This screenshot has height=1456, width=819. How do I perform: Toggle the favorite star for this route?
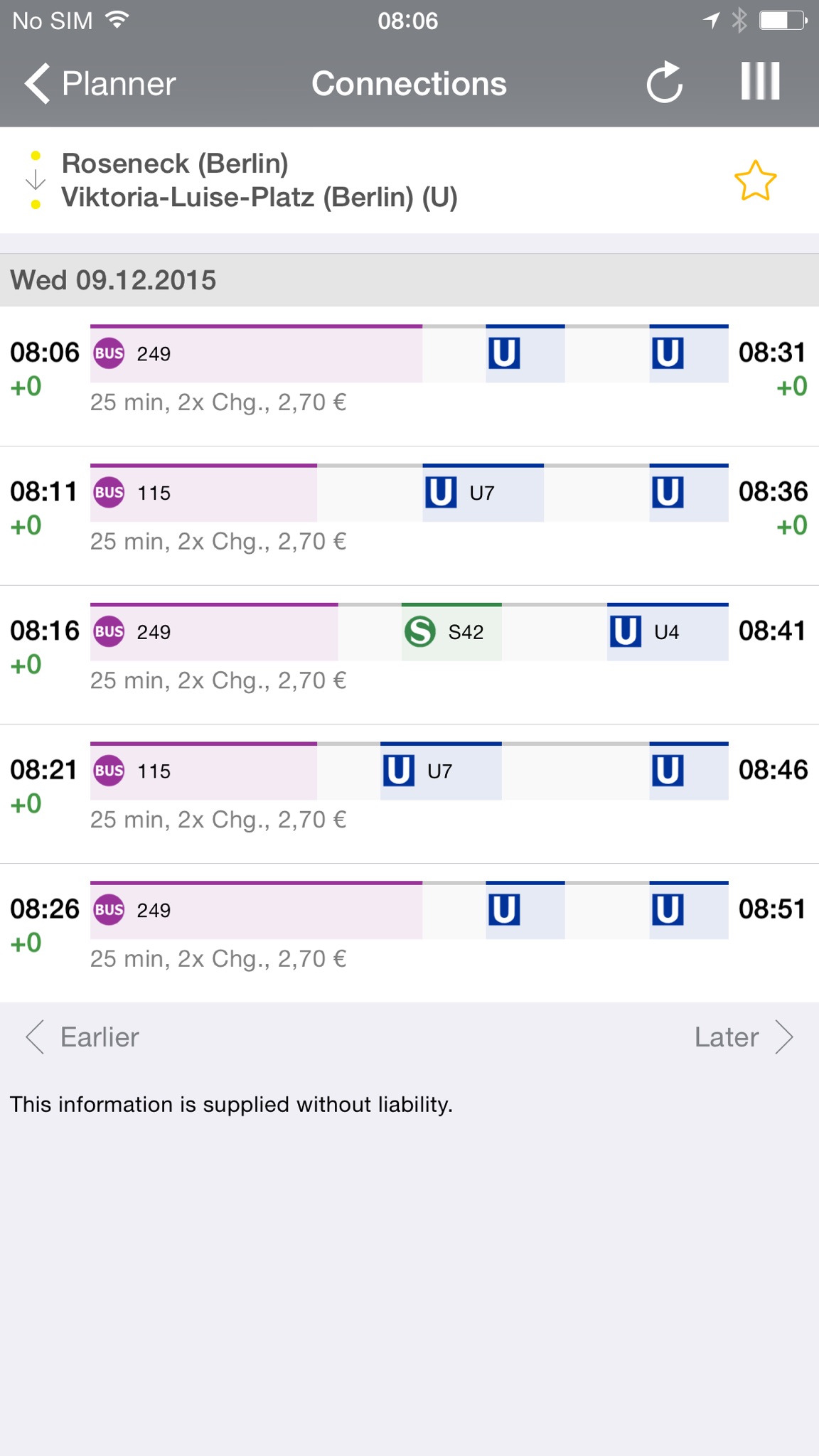[755, 181]
